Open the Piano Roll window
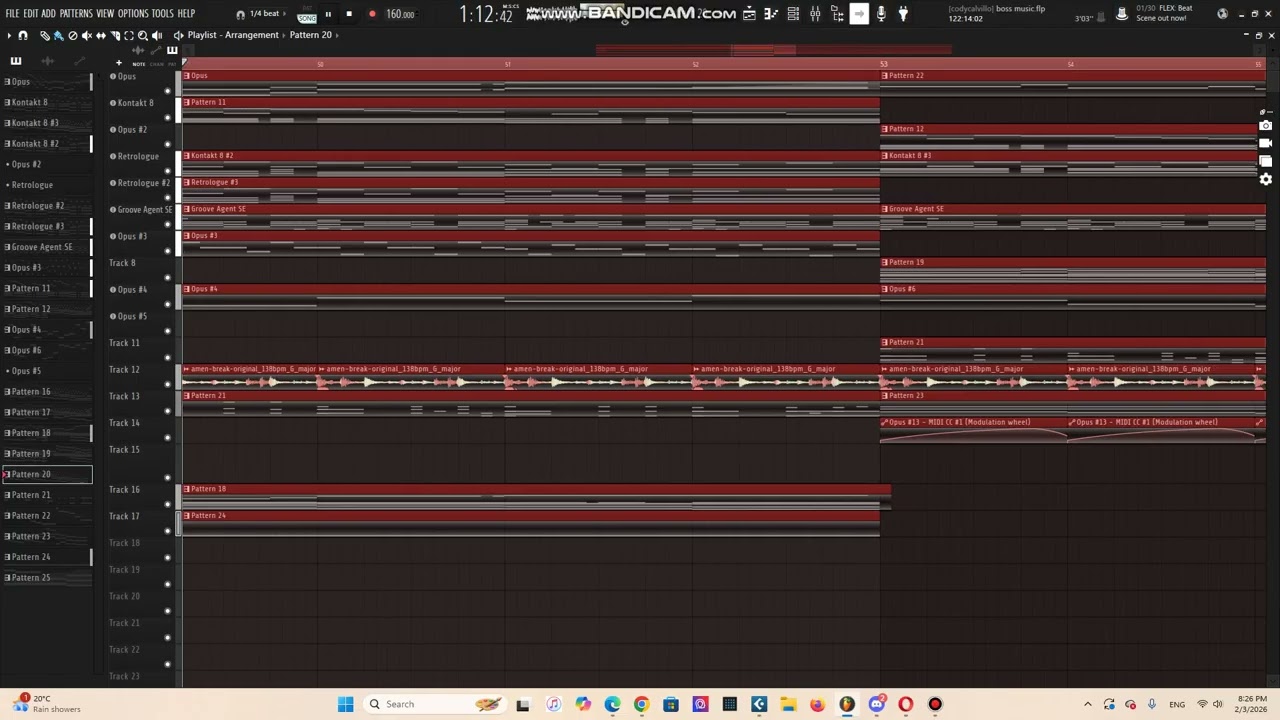This screenshot has height=720, width=1280. (771, 14)
